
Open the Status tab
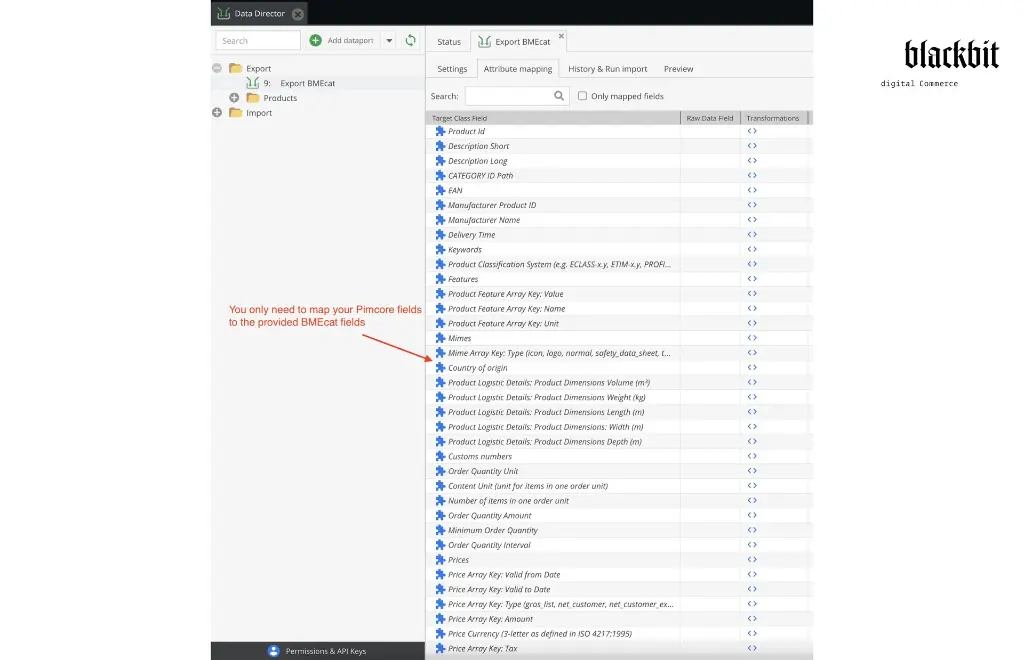449,42
